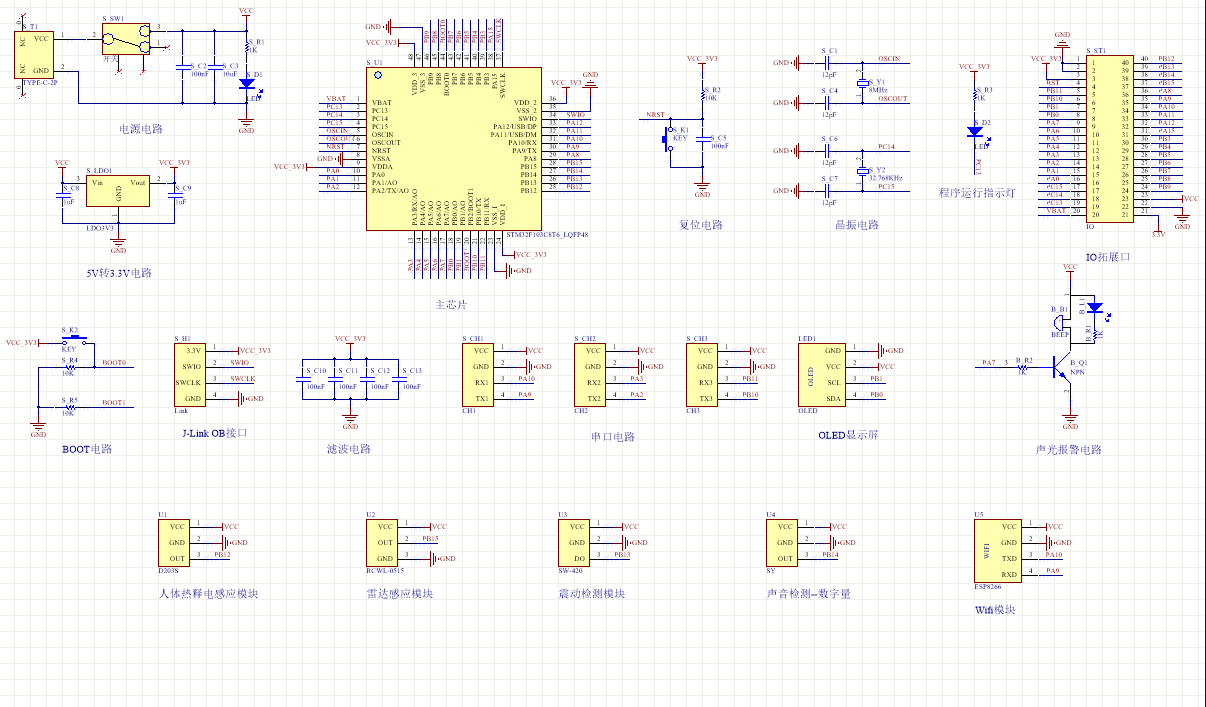Viewport: 1206px width, 707px height.
Task: Click the '滤波电路' section title
Action: (349, 449)
